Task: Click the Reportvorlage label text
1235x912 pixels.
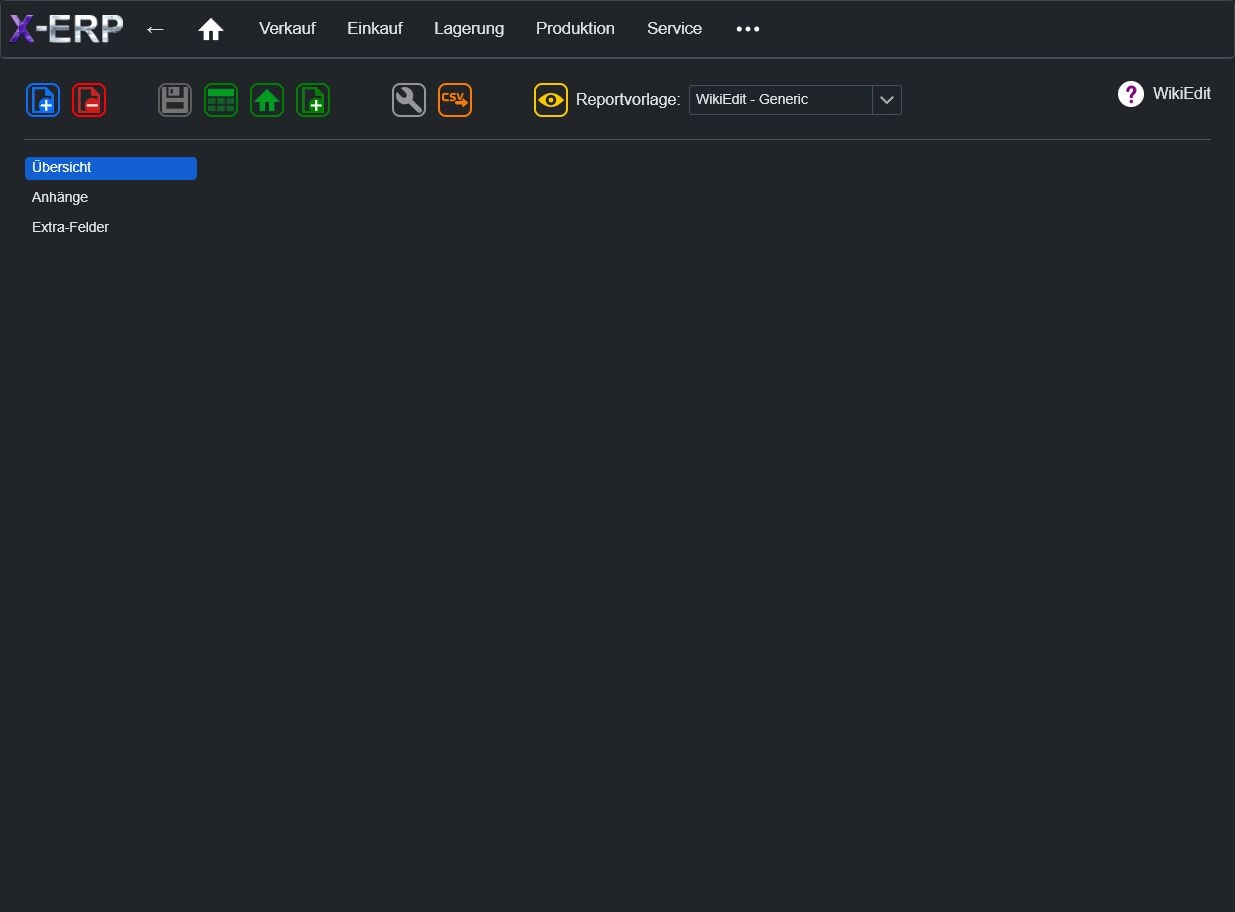Action: click(x=628, y=100)
